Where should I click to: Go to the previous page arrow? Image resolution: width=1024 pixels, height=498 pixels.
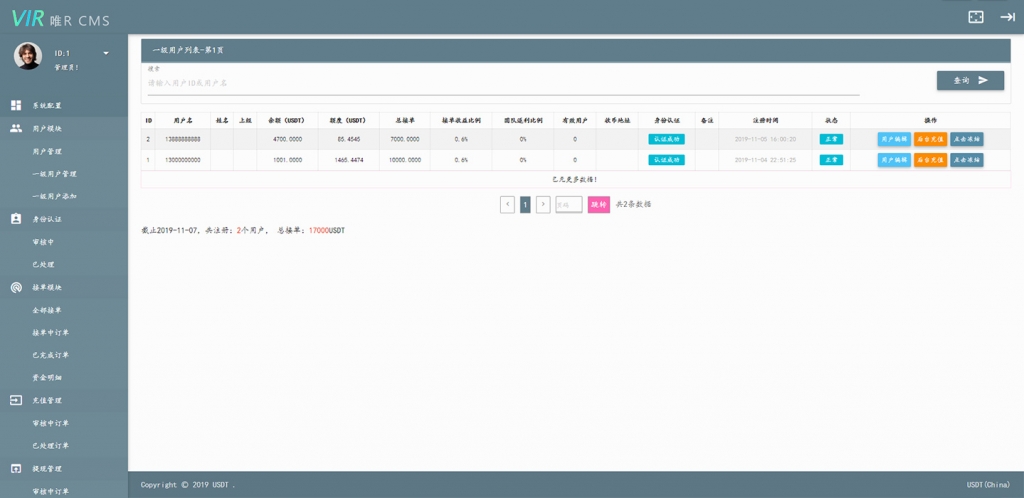tap(508, 204)
